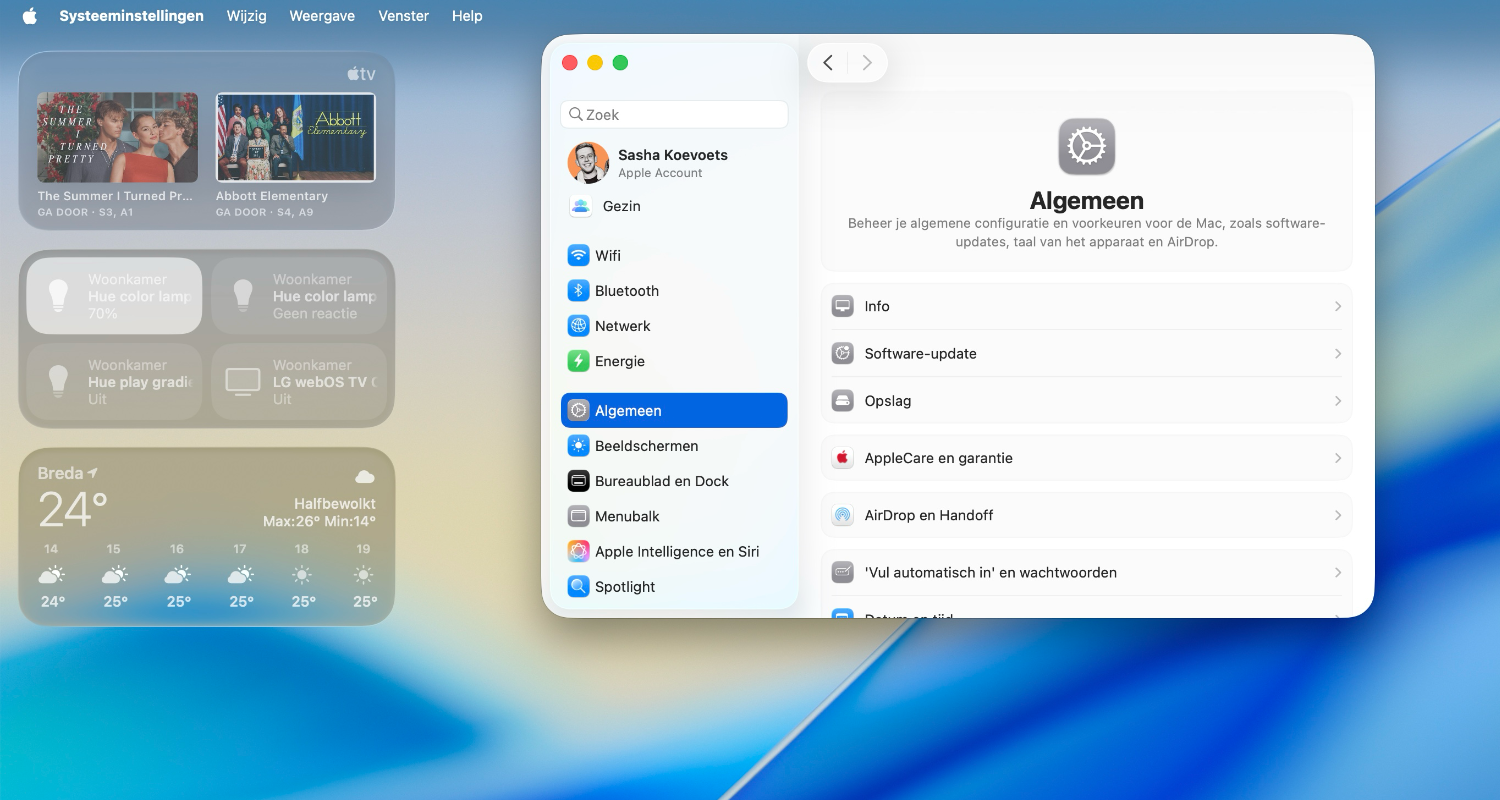The image size is (1500, 800).
Task: Click the Energie lightning bolt icon
Action: coord(578,361)
